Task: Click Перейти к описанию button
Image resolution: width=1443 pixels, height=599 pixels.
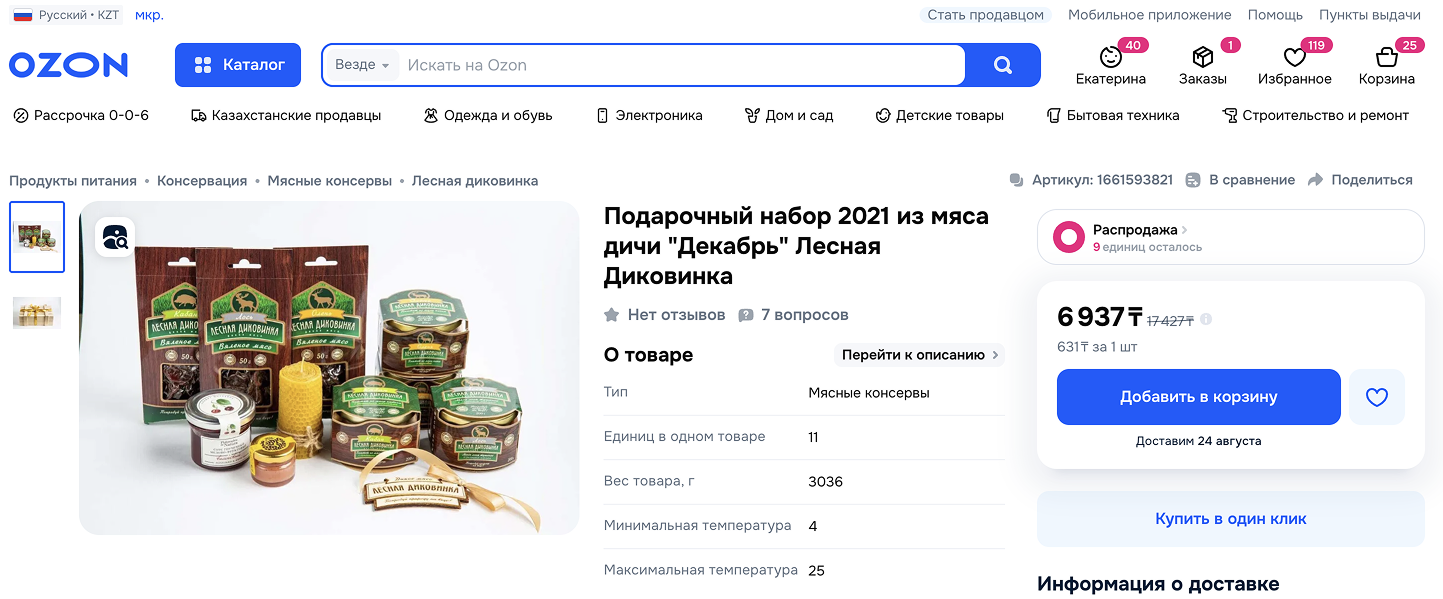Action: tap(919, 355)
